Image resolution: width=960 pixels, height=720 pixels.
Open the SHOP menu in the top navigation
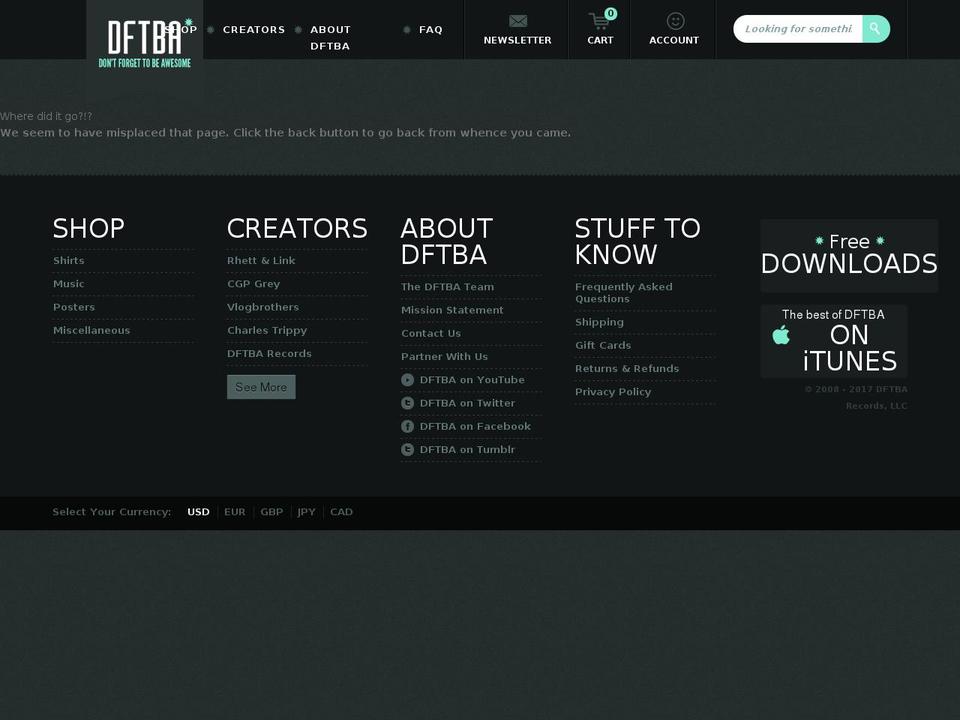(x=182, y=29)
